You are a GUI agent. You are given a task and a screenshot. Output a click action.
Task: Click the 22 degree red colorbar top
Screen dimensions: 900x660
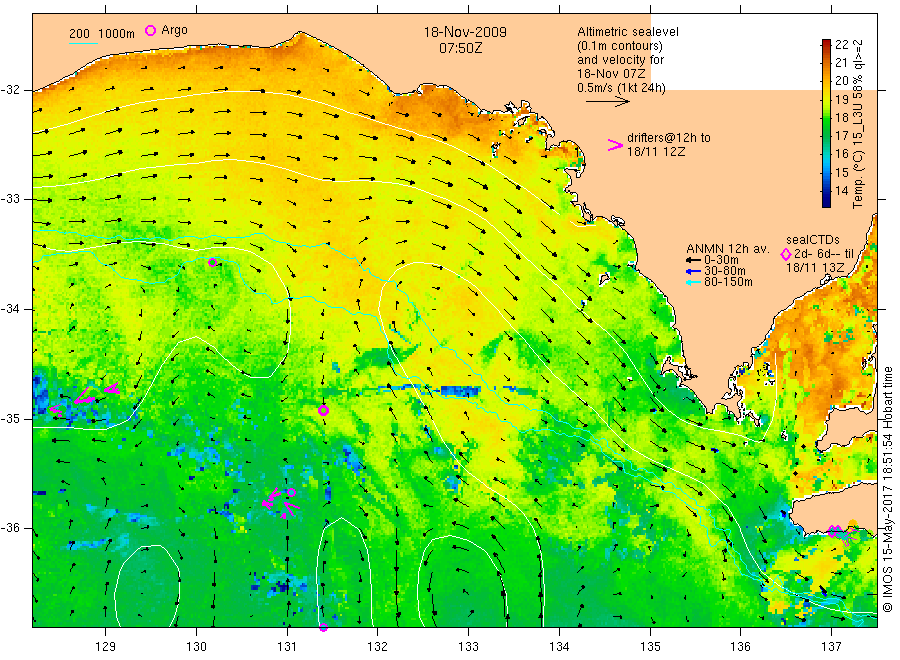click(826, 43)
